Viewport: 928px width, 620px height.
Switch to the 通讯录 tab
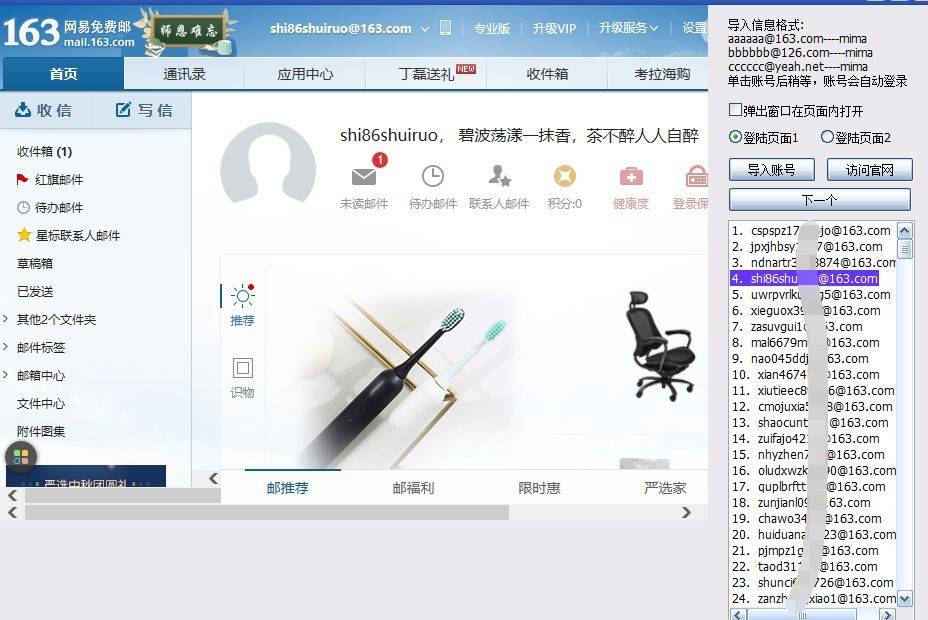pos(184,74)
